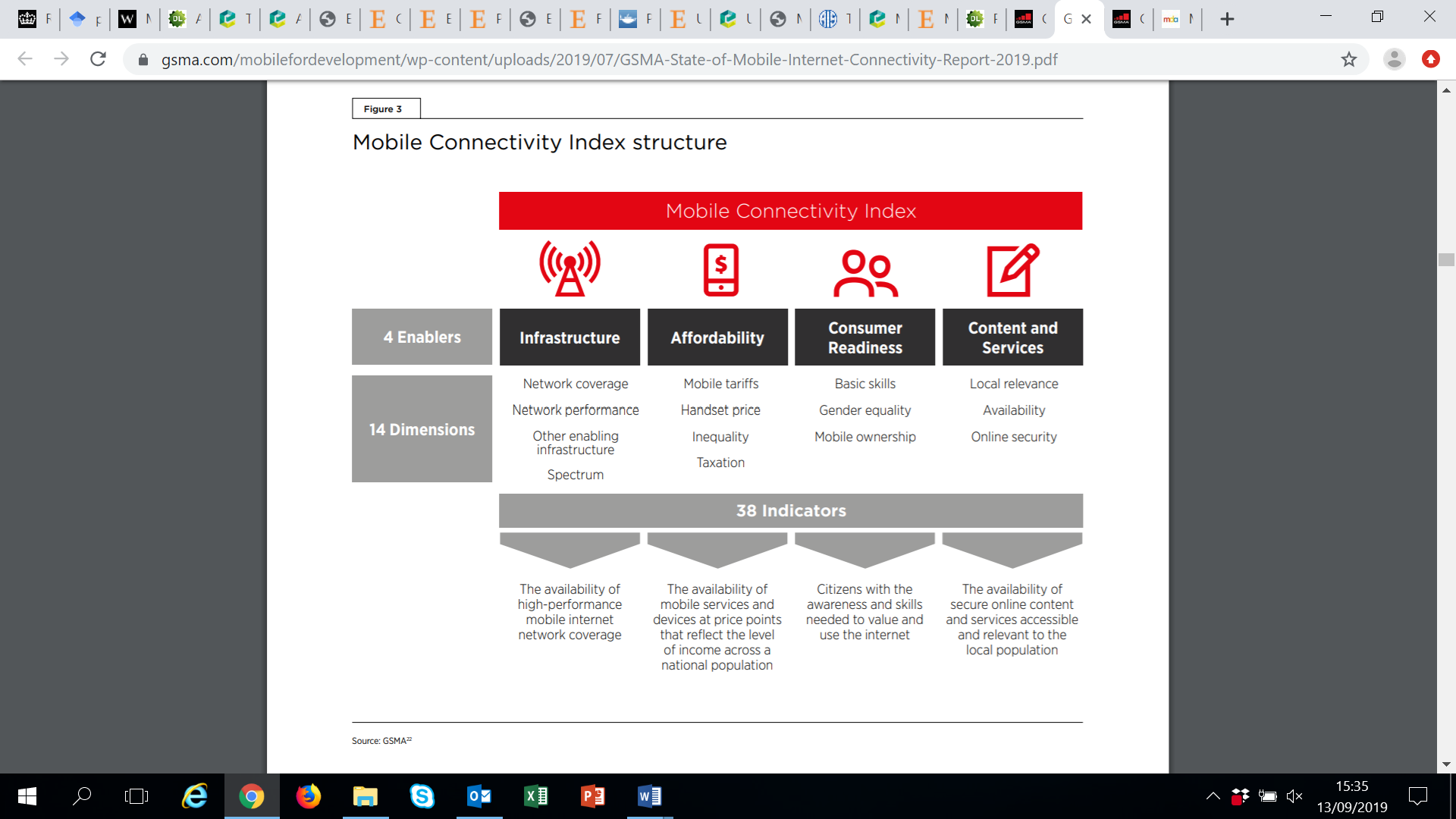
Task: Toggle the bookmark star for this page
Action: click(1349, 59)
